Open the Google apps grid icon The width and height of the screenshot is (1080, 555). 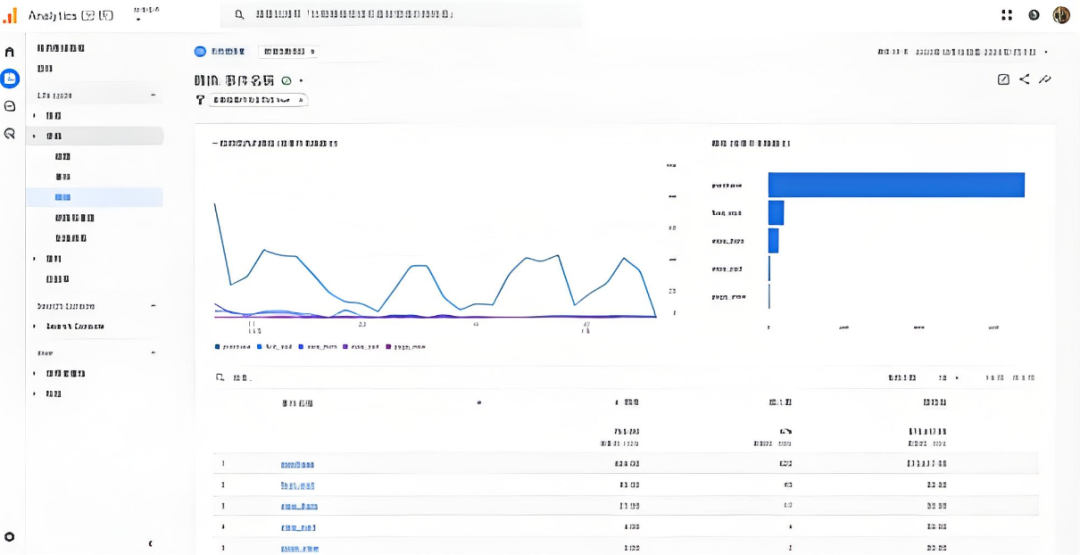[x=1007, y=15]
